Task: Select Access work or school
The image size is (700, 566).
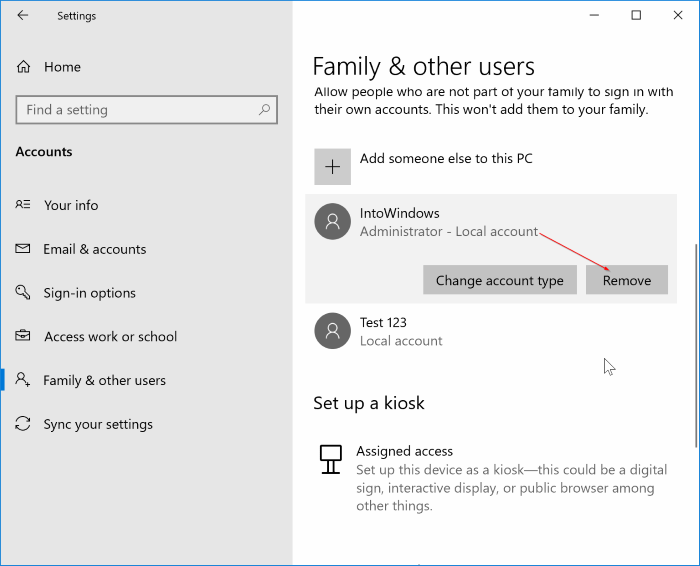Action: tap(146, 336)
